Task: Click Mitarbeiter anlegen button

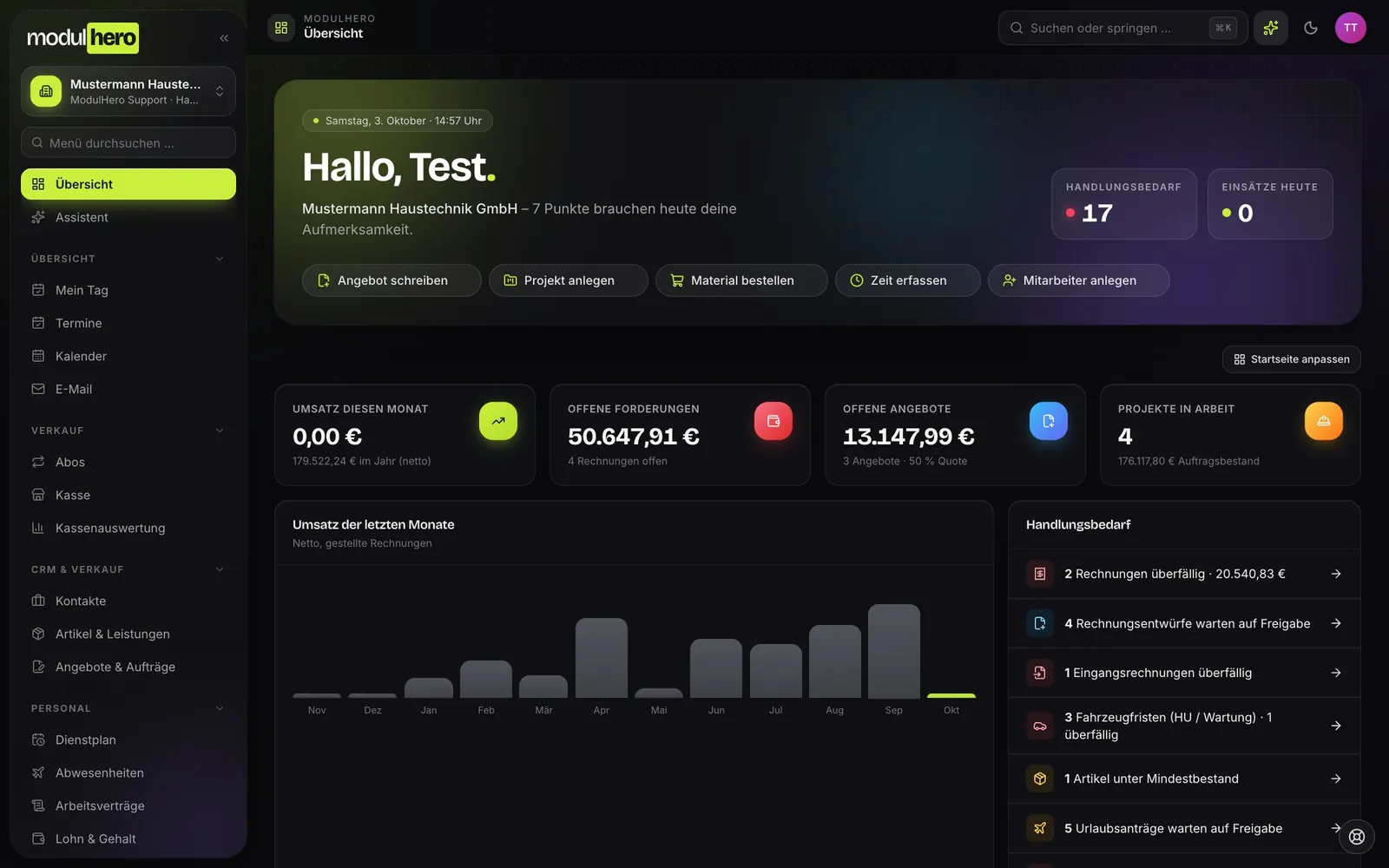Action: [x=1079, y=280]
